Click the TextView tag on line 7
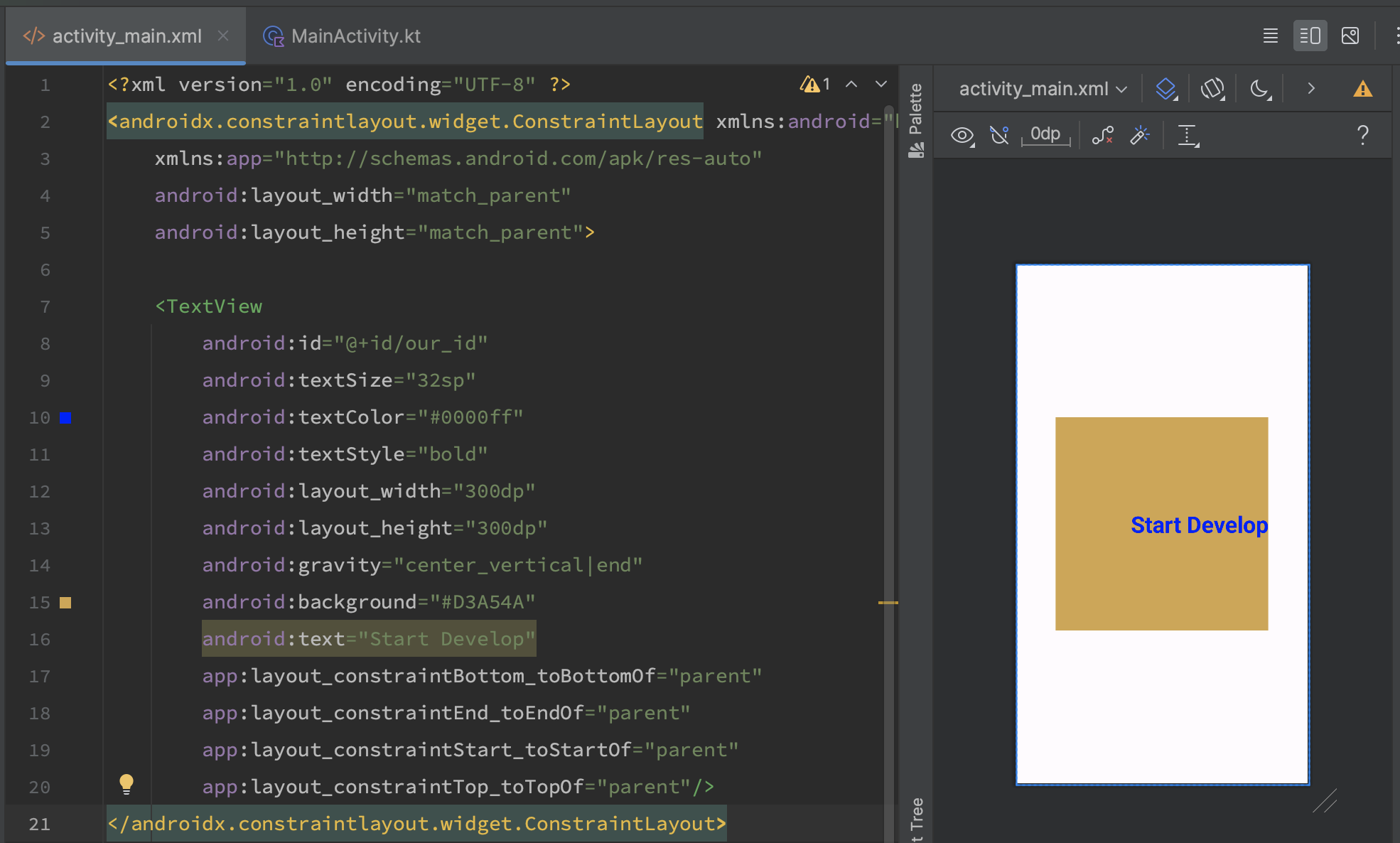Image resolution: width=1400 pixels, height=843 pixels. (x=209, y=306)
